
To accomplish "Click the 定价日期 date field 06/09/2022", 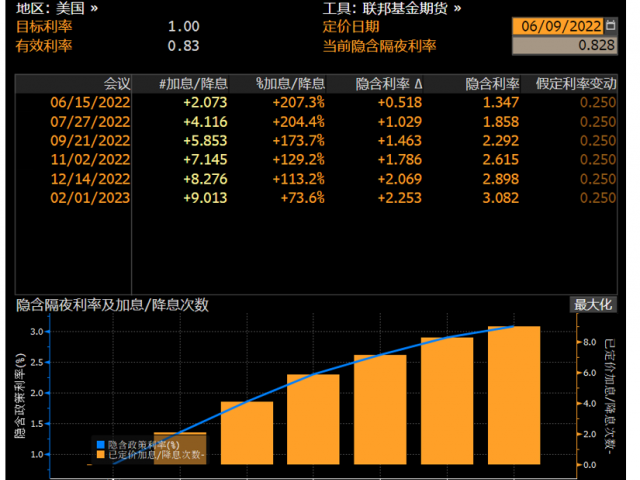I will coord(558,27).
